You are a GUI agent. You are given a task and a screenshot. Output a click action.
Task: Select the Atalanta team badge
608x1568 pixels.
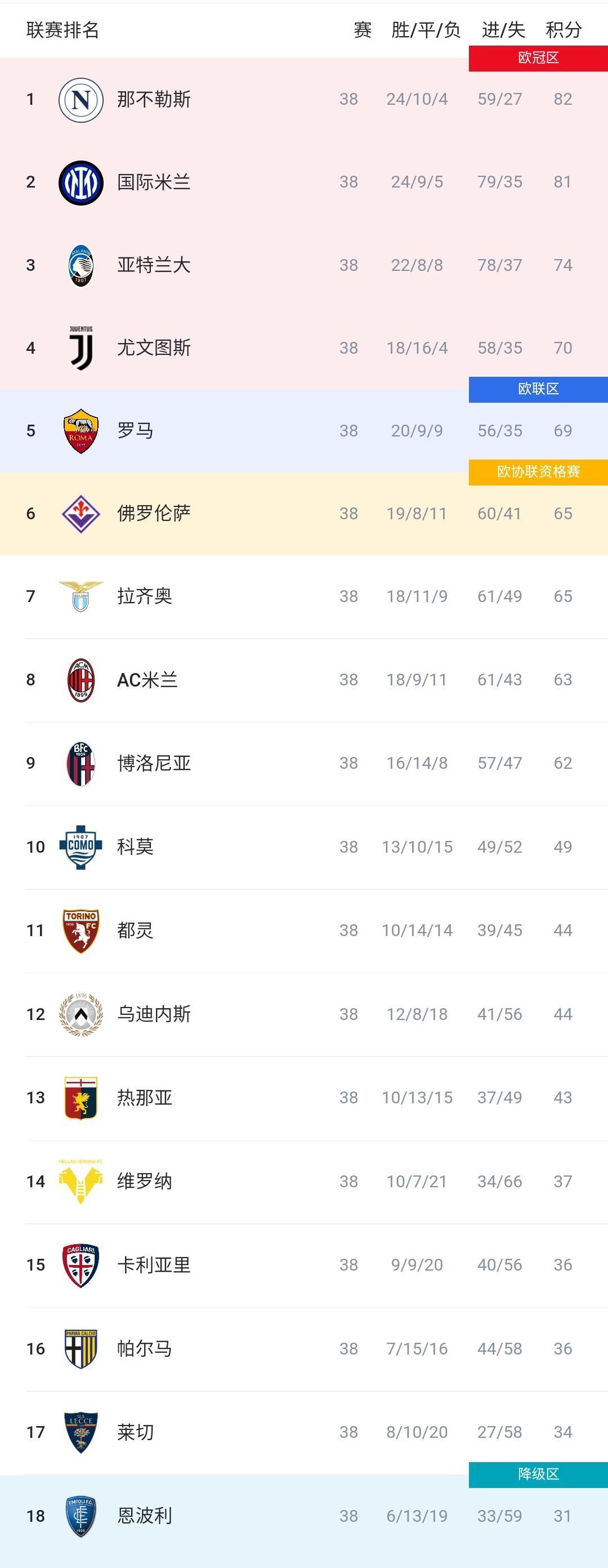(x=81, y=265)
